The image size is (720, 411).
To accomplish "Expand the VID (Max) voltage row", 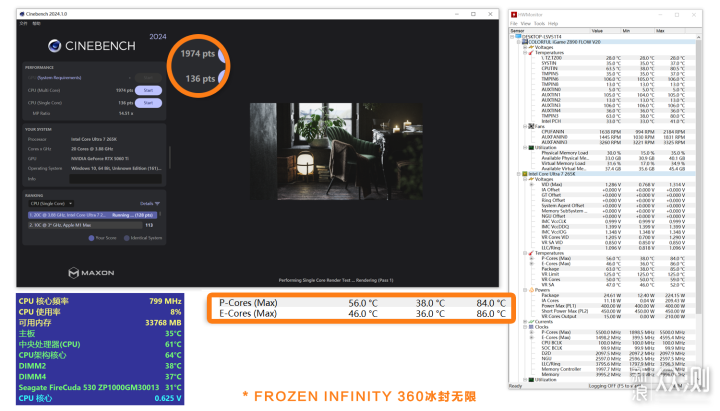I will tap(532, 185).
